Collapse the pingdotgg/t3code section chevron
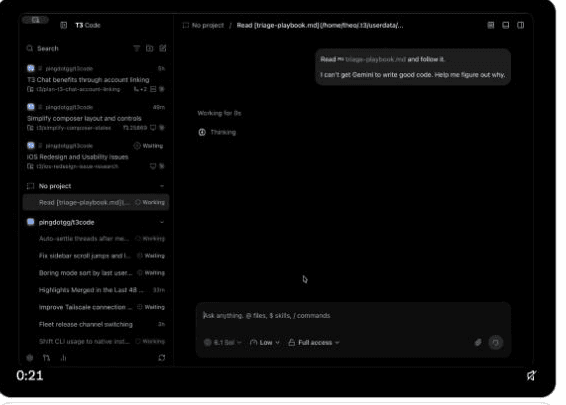 162,222
